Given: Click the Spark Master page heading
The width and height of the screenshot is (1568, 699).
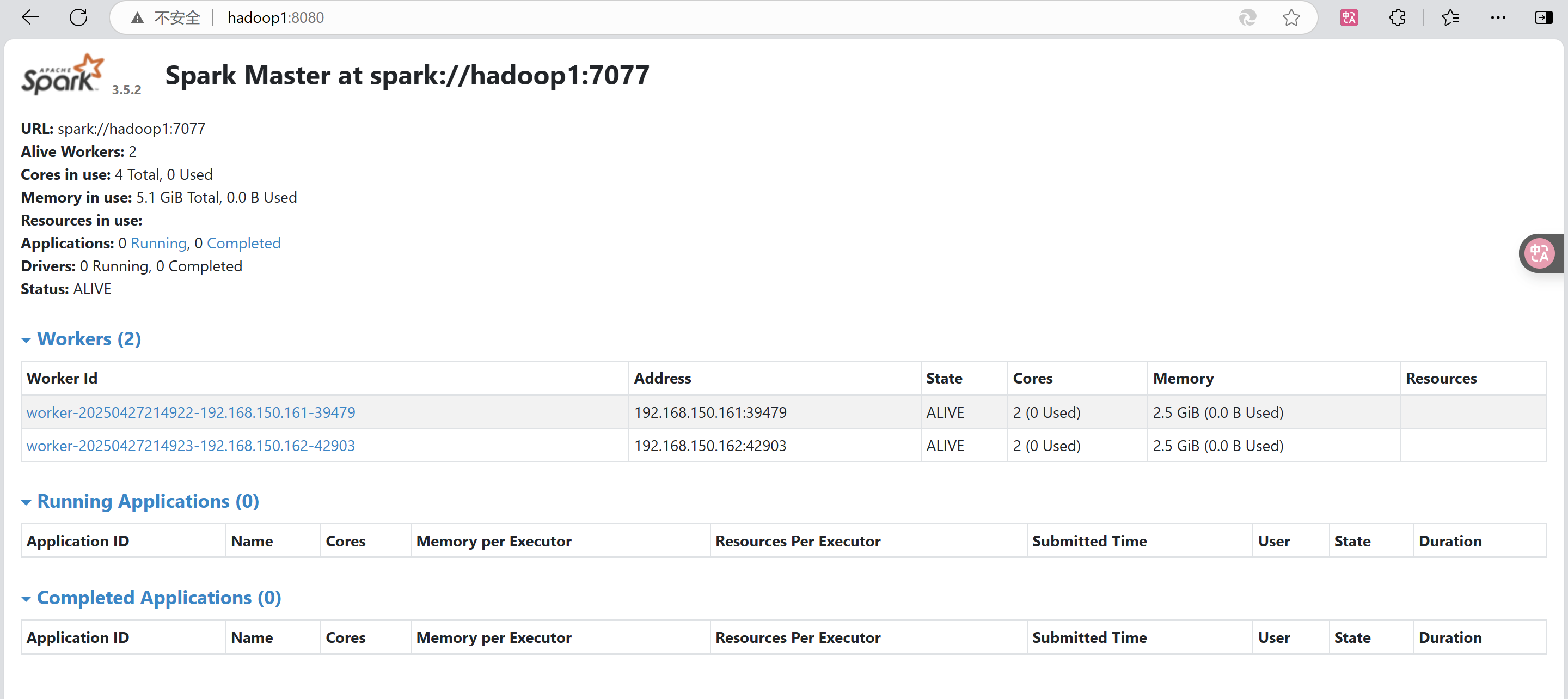Looking at the screenshot, I should pos(407,76).
